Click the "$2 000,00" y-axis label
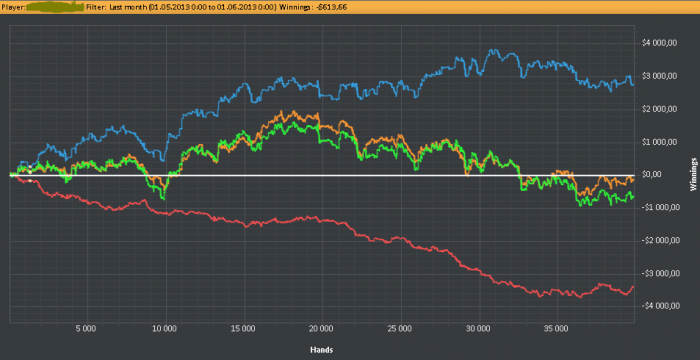Screen dimensions: 700x360 click(660, 109)
